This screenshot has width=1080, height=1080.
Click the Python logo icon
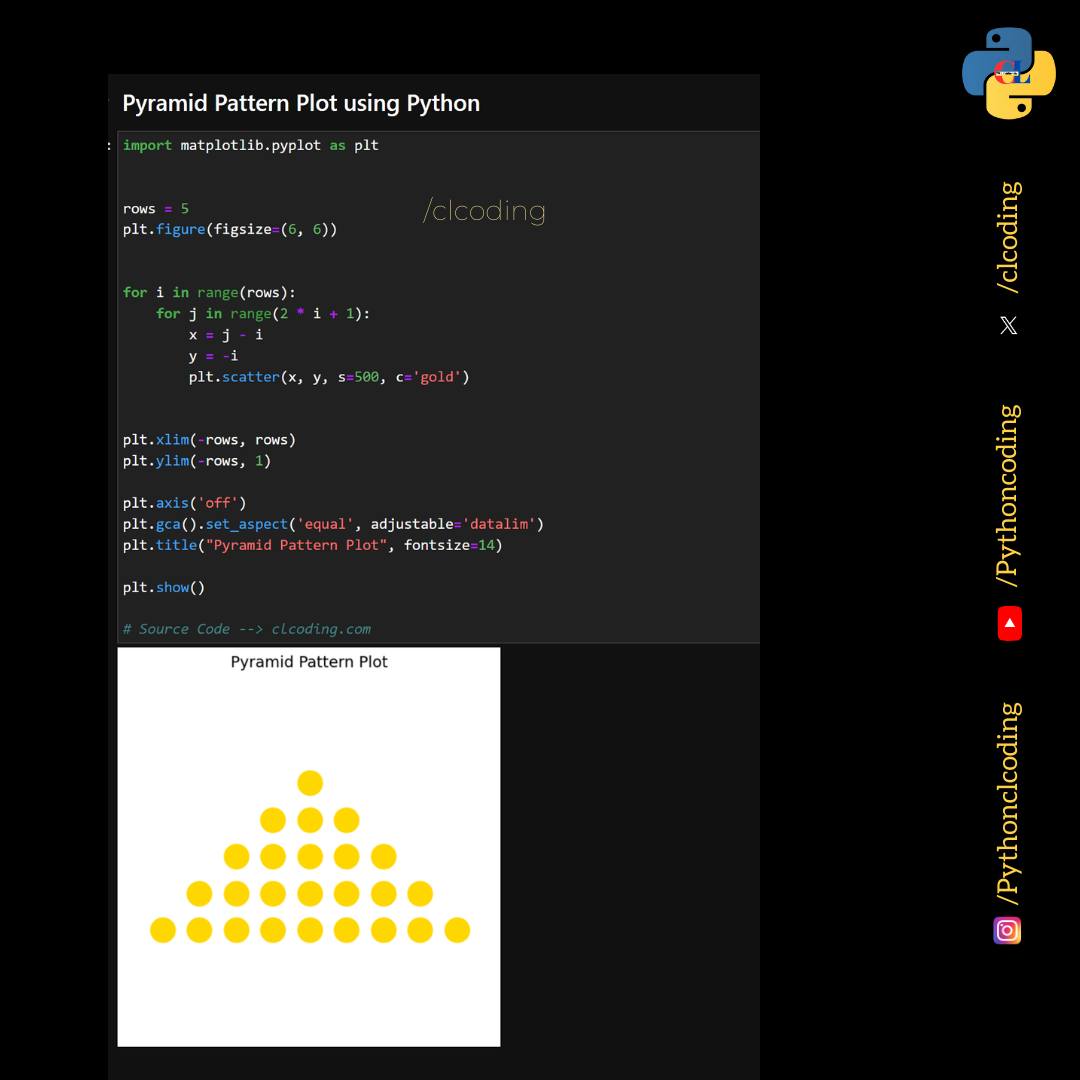(1008, 73)
